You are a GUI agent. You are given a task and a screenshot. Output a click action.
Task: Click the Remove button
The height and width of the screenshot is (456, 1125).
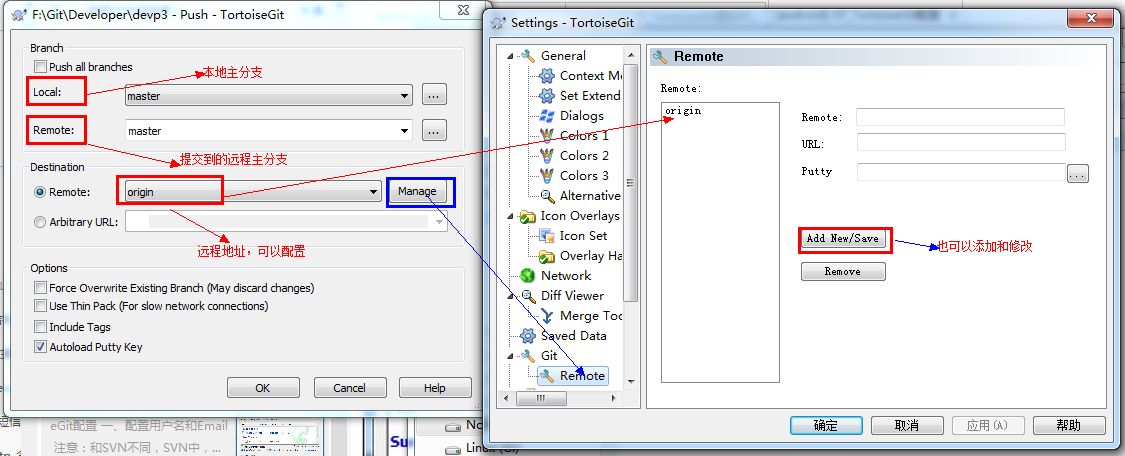843,272
